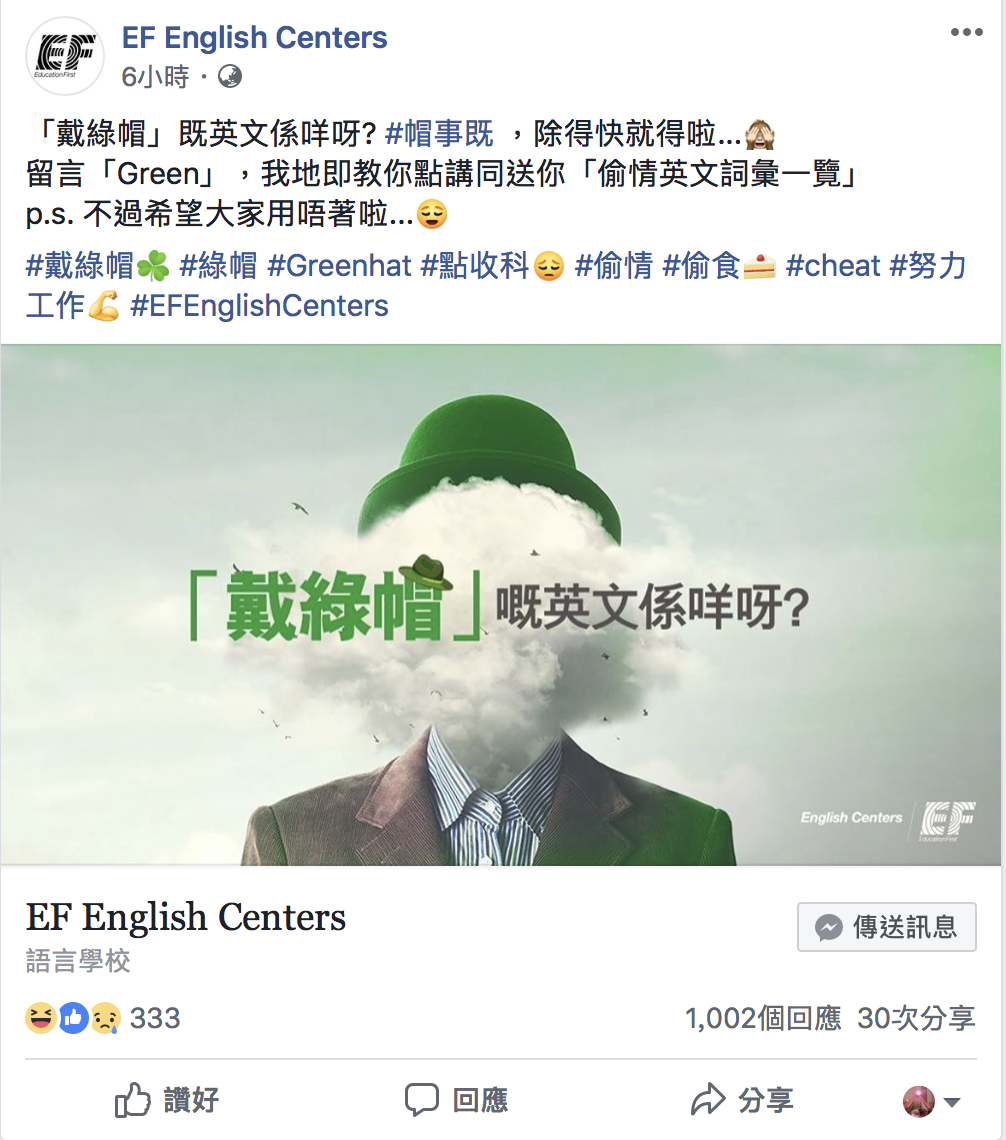
Task: Open the #帽事既 hashtag link
Action: coord(439,134)
